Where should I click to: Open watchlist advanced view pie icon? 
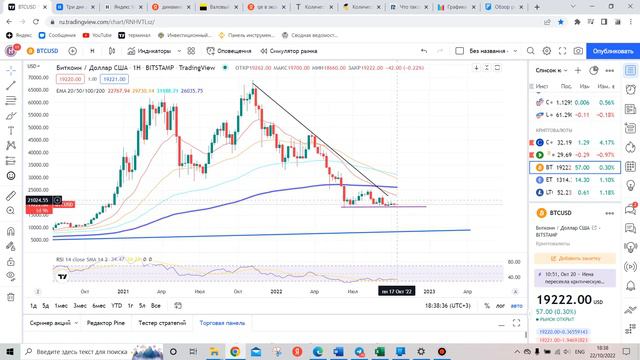click(x=593, y=71)
